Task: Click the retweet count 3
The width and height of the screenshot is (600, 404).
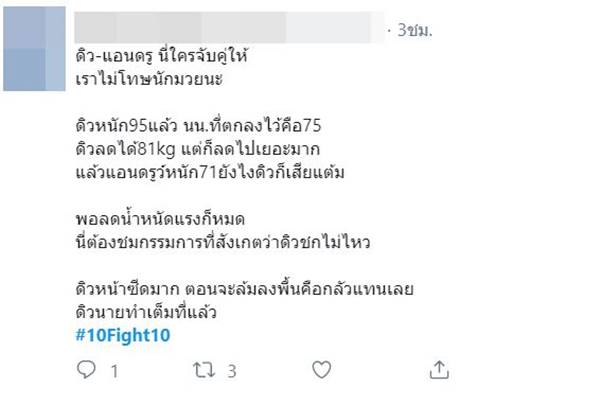Action: coord(231,371)
